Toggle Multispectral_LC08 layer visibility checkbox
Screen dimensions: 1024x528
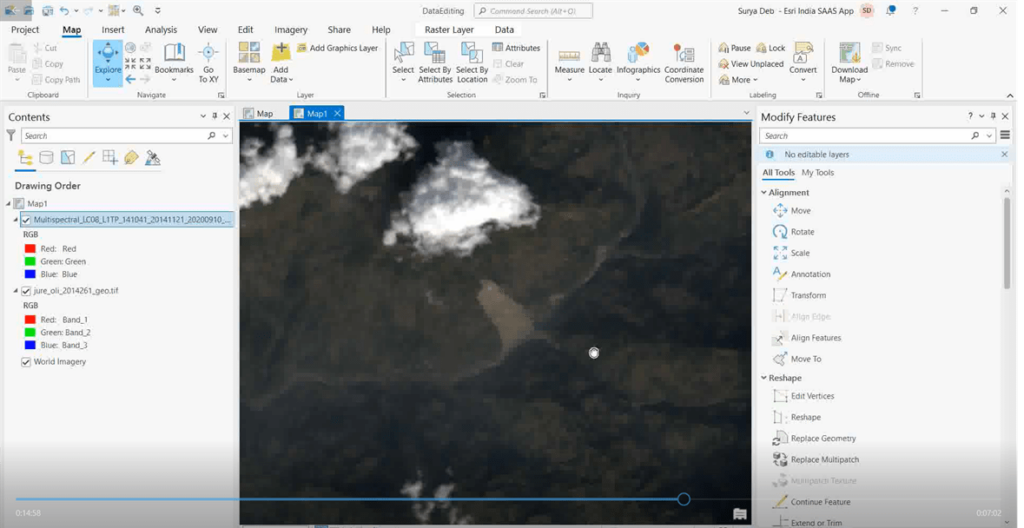[x=26, y=220]
